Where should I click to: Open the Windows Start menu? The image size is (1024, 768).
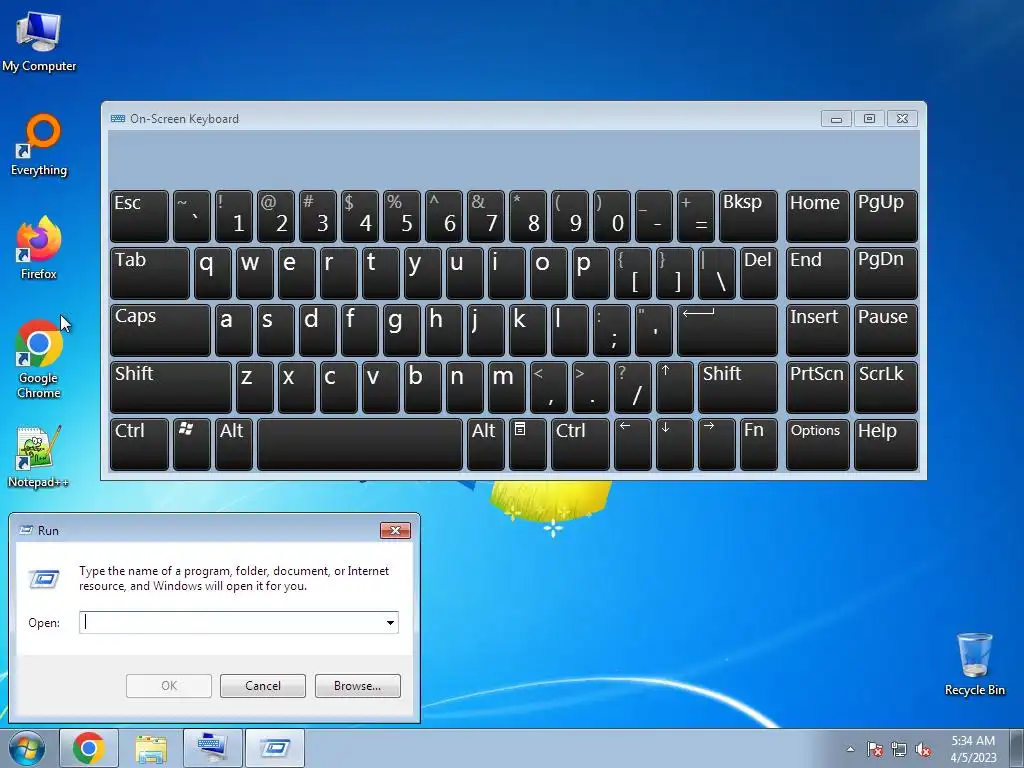[x=27, y=748]
